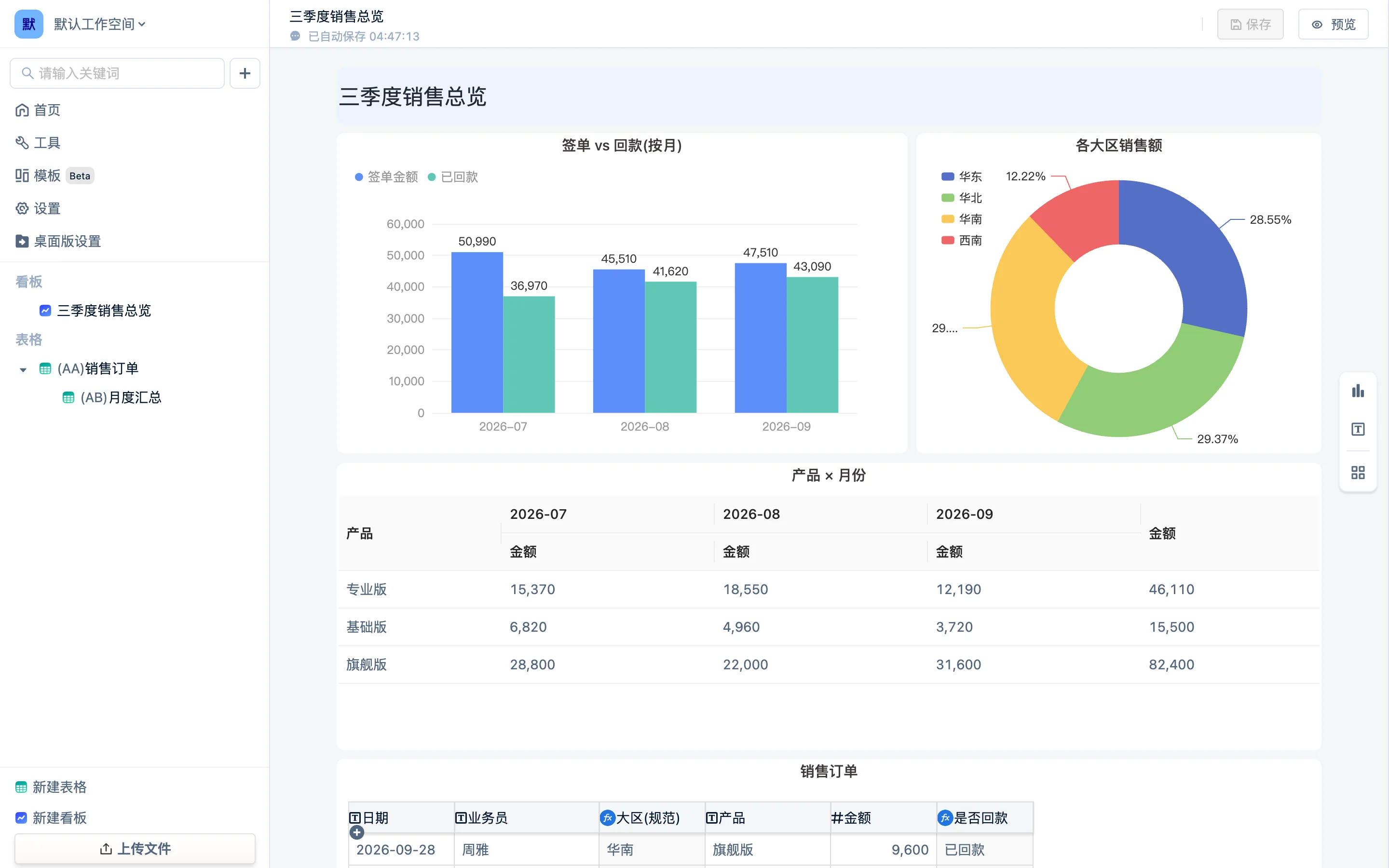The image size is (1389, 868).
Task: Open the (AB)月度汇总 table
Action: [112, 397]
